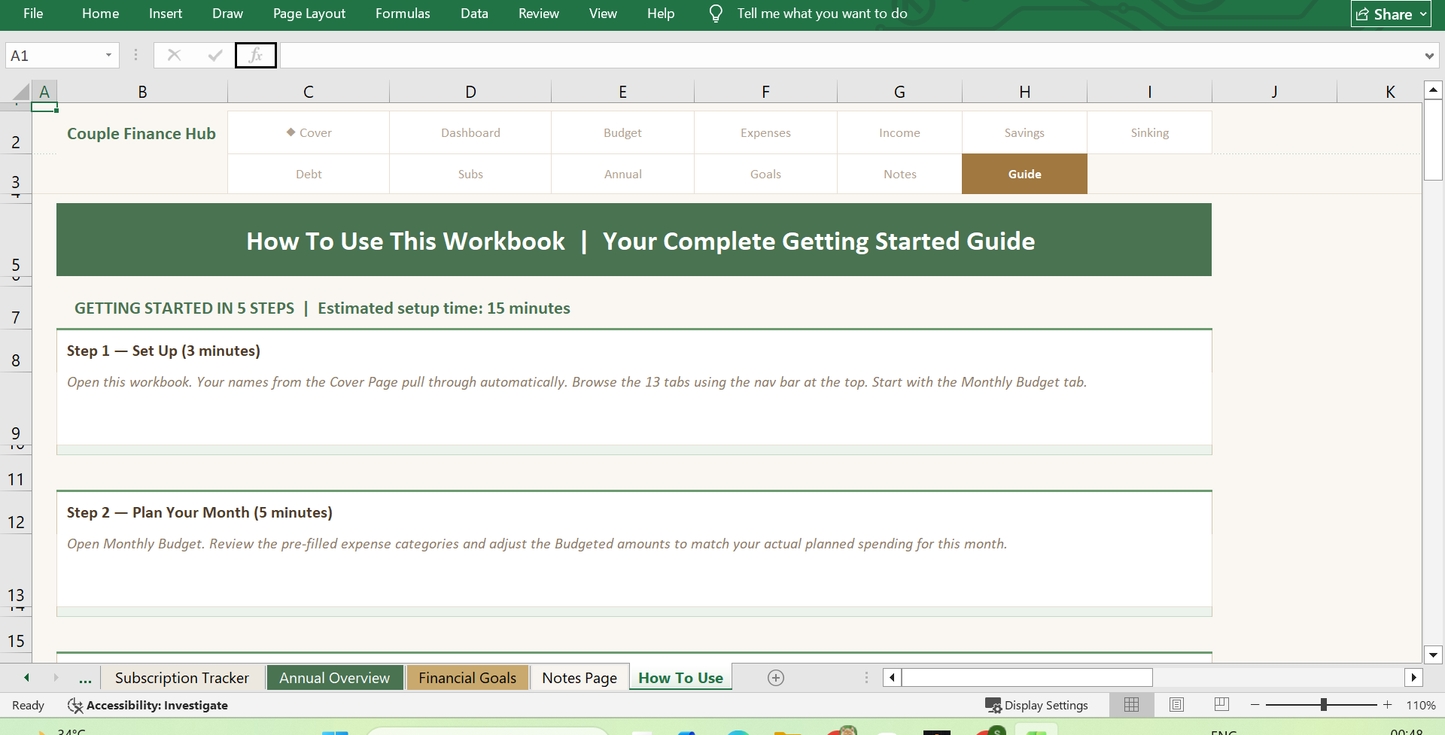Click the Cancel X formula bar icon
This screenshot has width=1445, height=735.
click(174, 55)
